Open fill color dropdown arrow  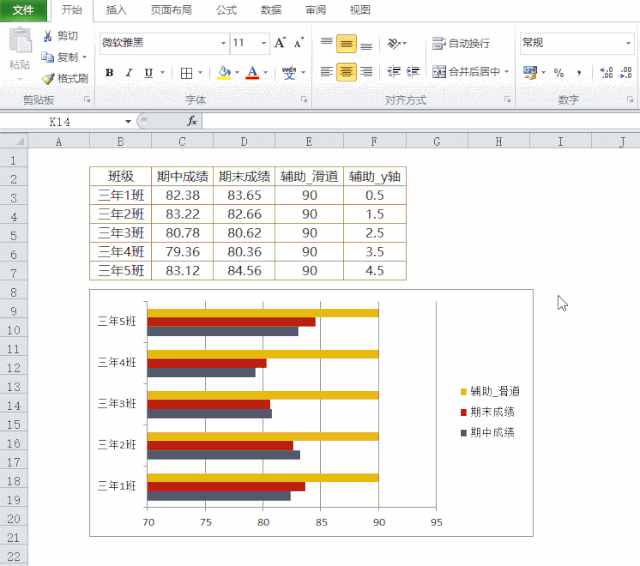click(x=237, y=73)
